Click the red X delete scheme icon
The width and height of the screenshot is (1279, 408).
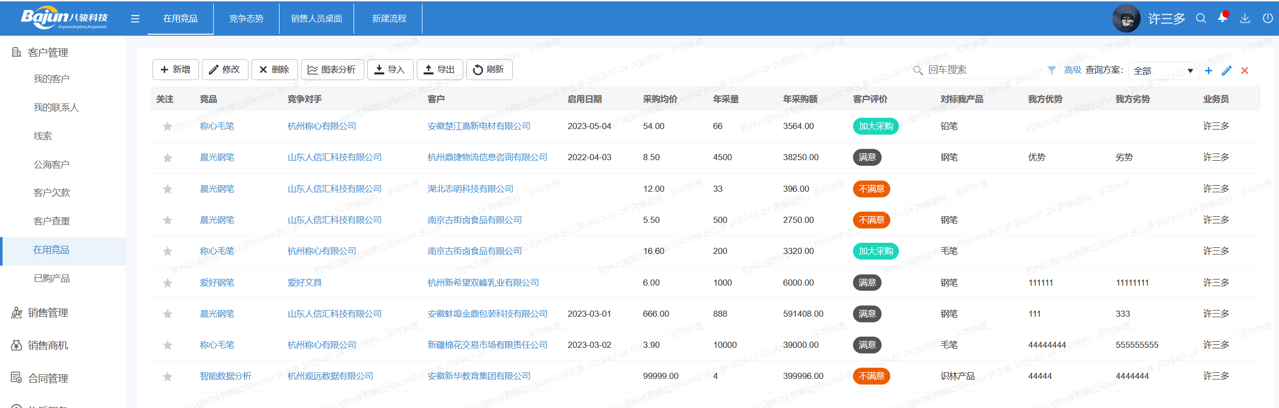click(x=1245, y=71)
